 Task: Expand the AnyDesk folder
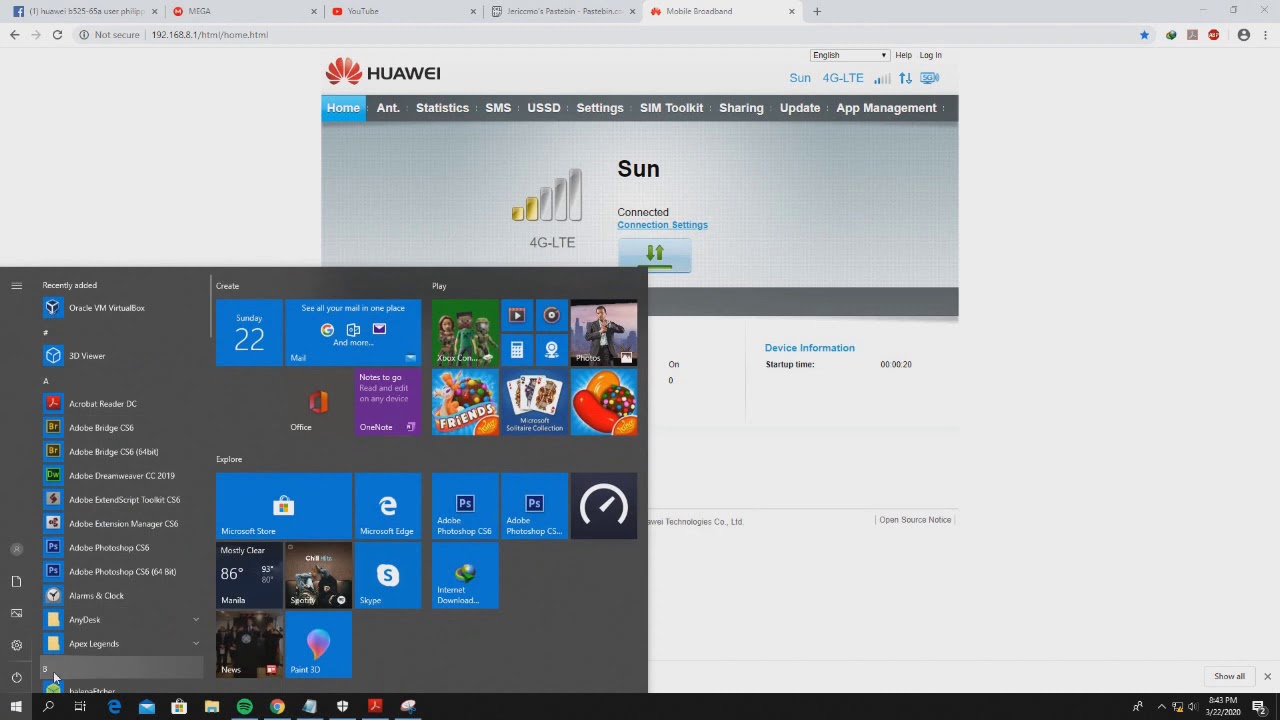coord(122,620)
